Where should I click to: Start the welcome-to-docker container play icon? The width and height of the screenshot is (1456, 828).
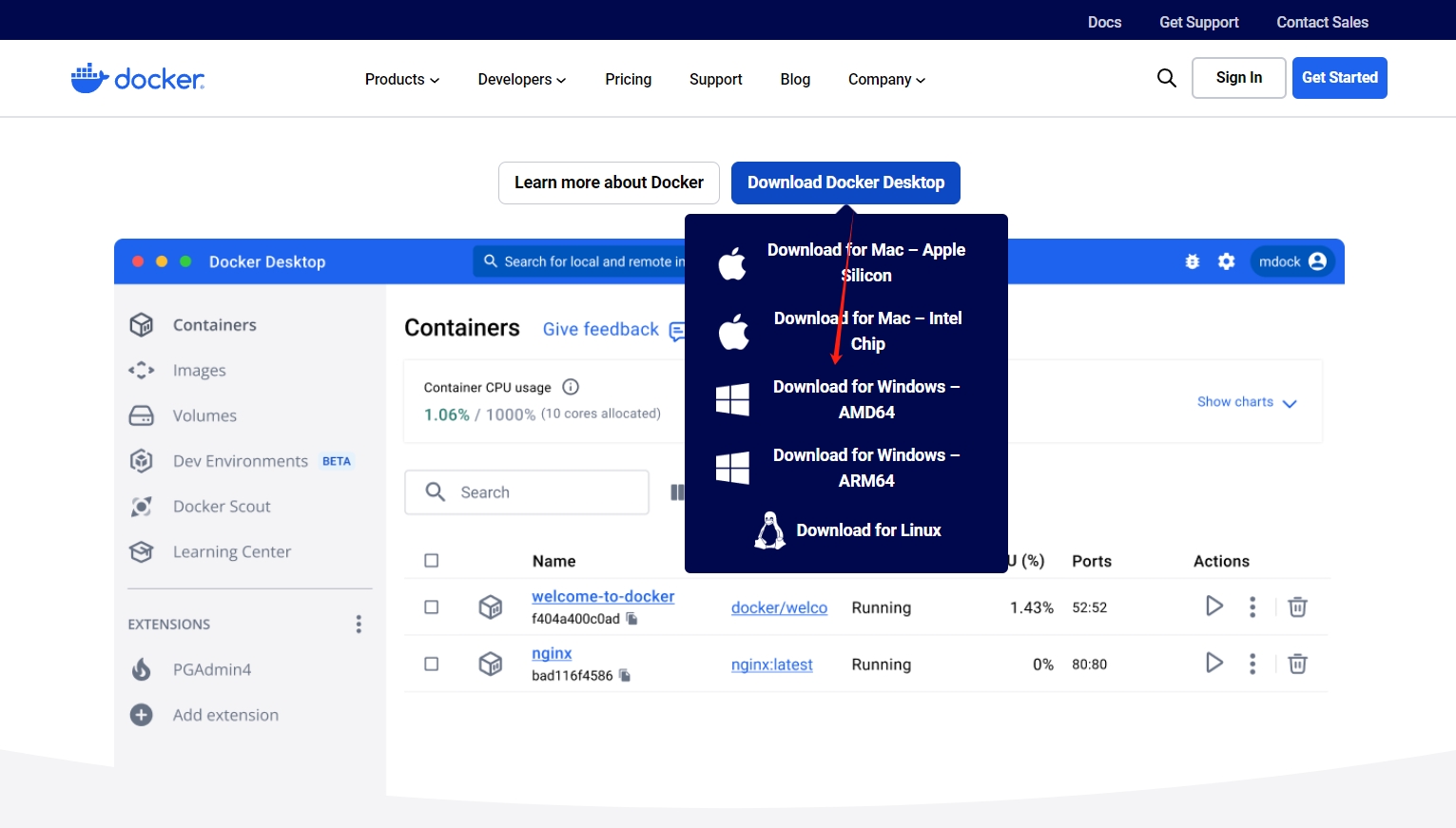tap(1214, 606)
